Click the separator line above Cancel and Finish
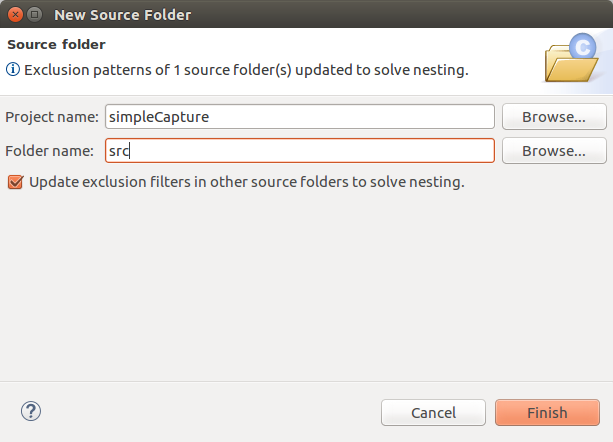The image size is (613, 442). tap(306, 381)
